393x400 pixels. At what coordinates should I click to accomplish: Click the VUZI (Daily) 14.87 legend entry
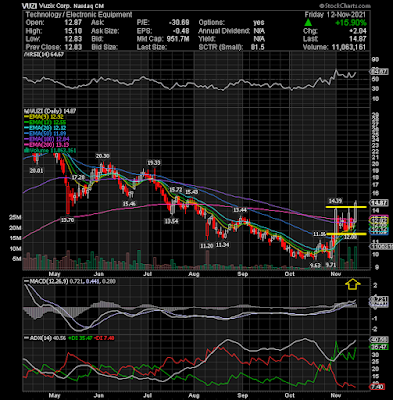(x=50, y=111)
